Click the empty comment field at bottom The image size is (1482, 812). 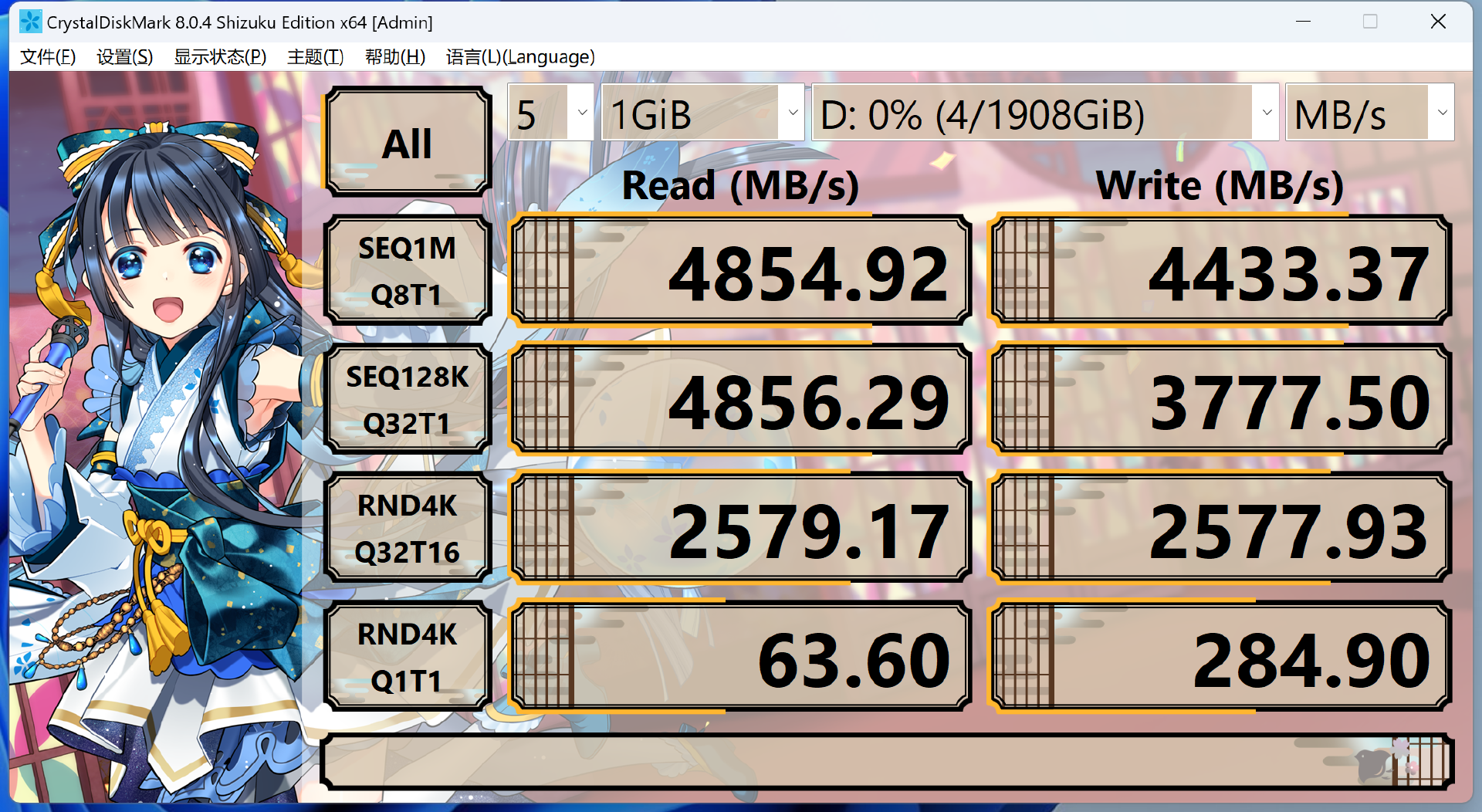point(887,762)
